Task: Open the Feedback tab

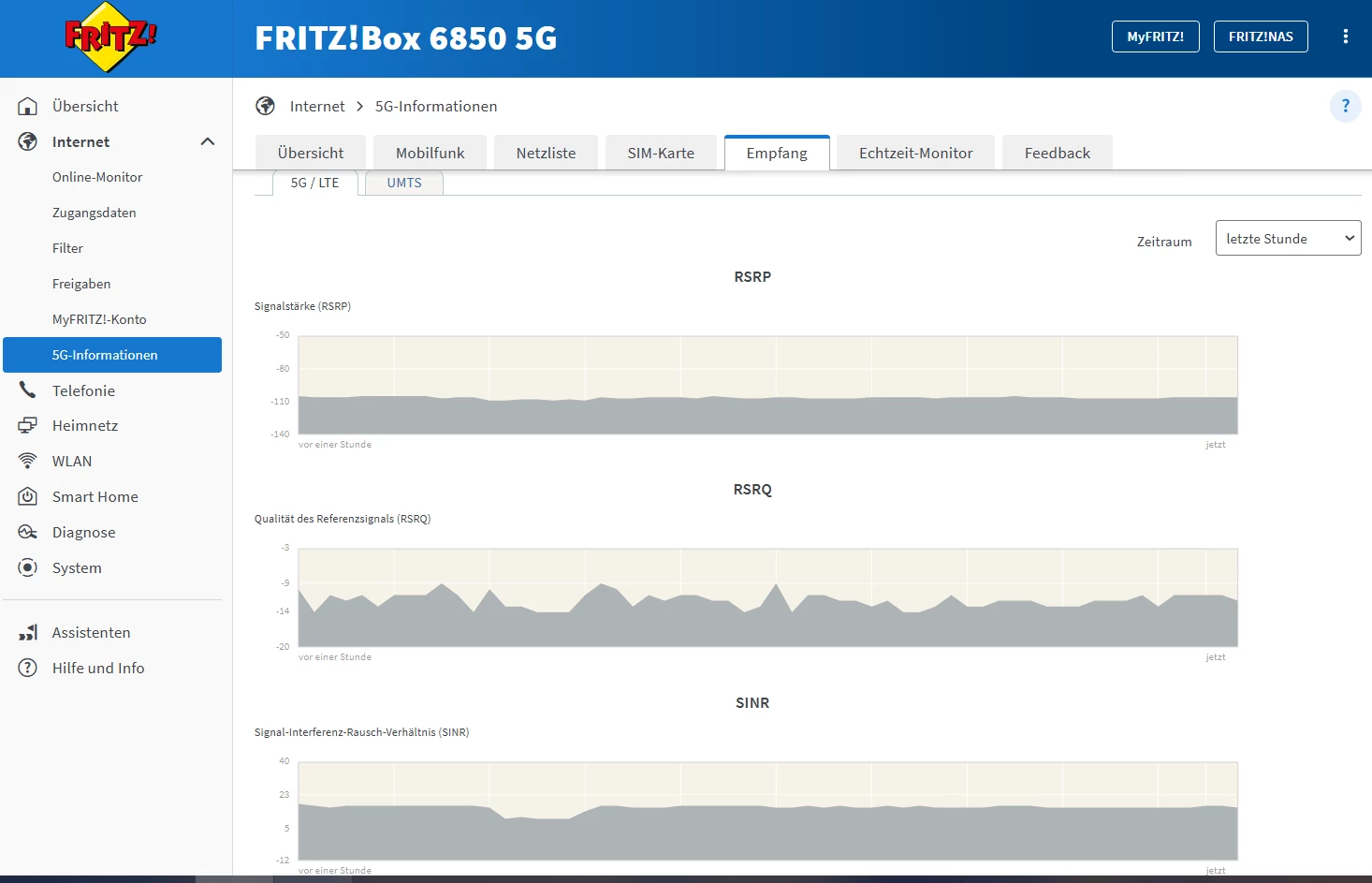Action: [x=1058, y=153]
